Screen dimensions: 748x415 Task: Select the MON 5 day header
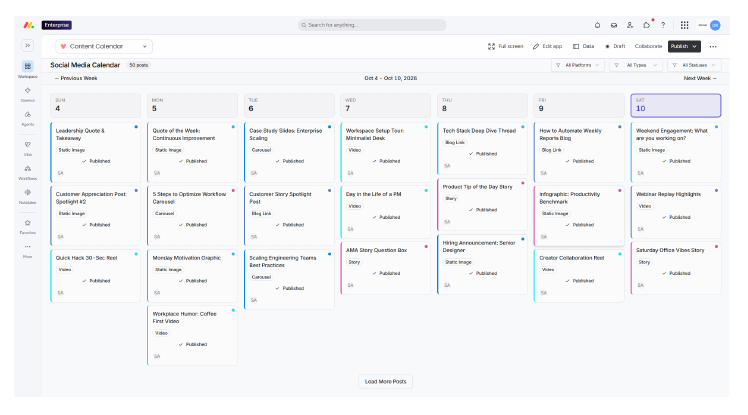point(192,105)
